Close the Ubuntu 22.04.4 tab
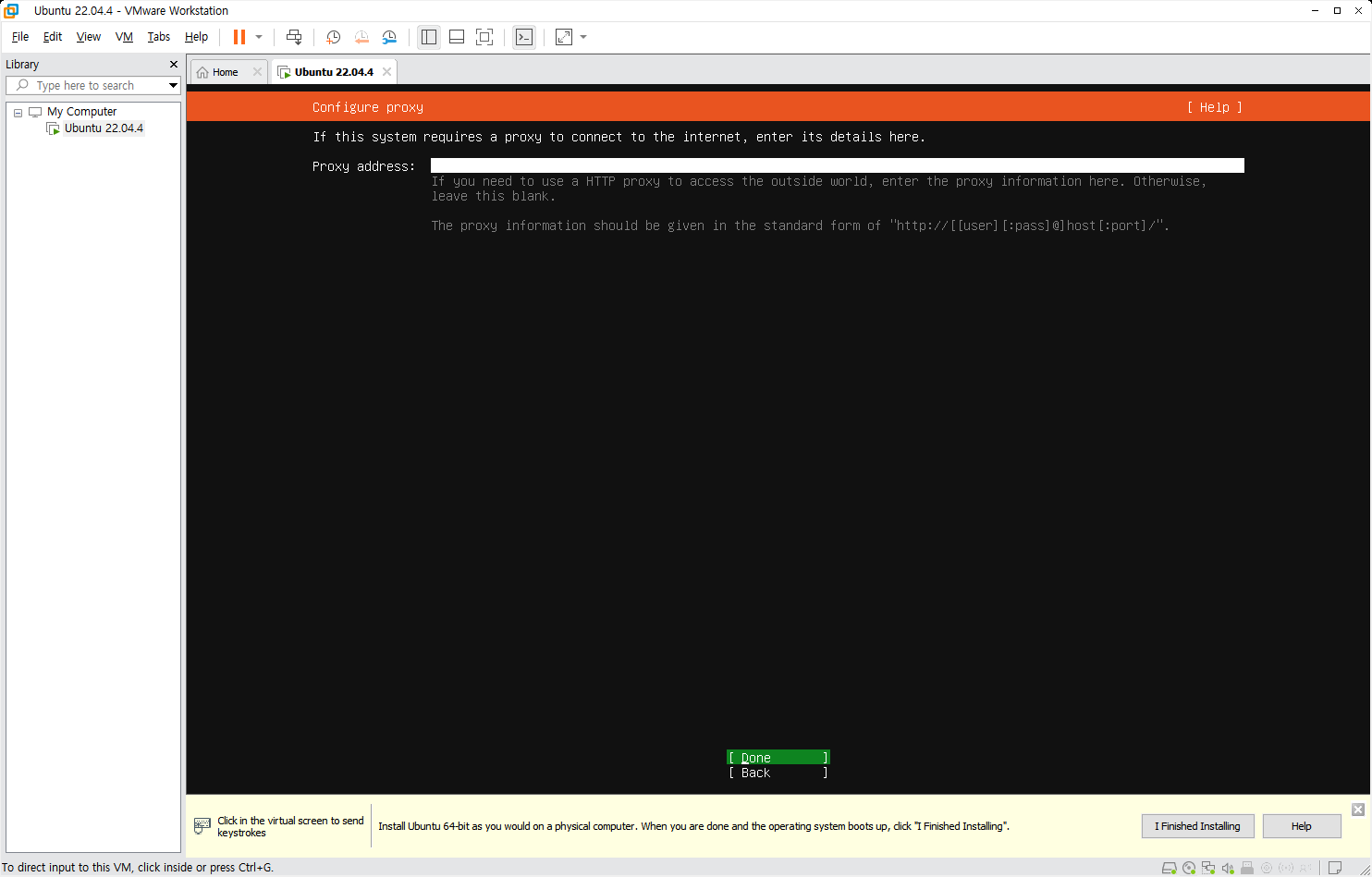 point(387,72)
